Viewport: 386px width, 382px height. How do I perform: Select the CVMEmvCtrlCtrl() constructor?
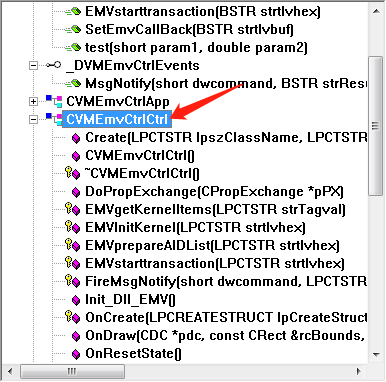(x=140, y=156)
